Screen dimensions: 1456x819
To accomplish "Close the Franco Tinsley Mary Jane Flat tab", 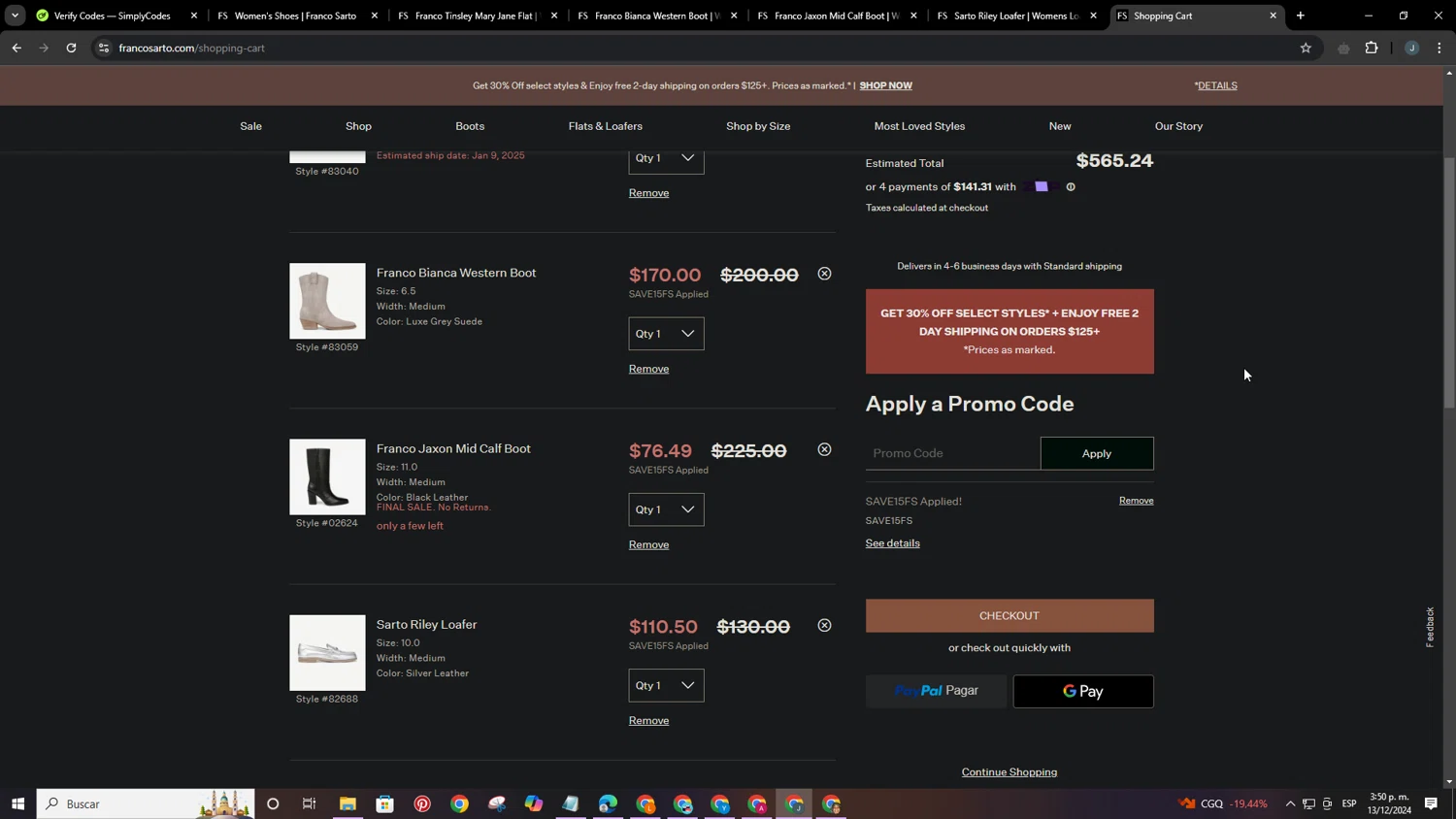I will 554,16.
